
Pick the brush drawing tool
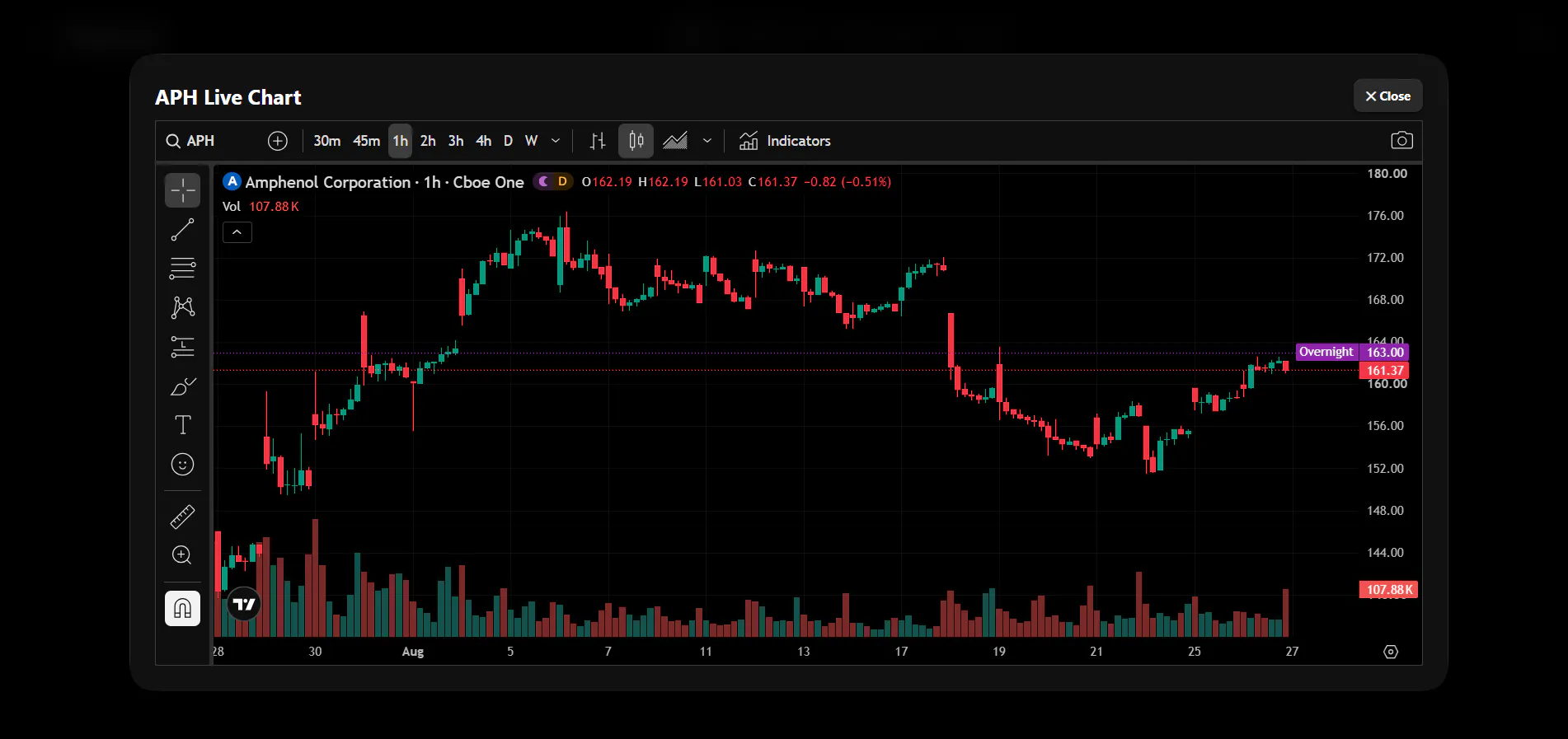click(x=182, y=386)
